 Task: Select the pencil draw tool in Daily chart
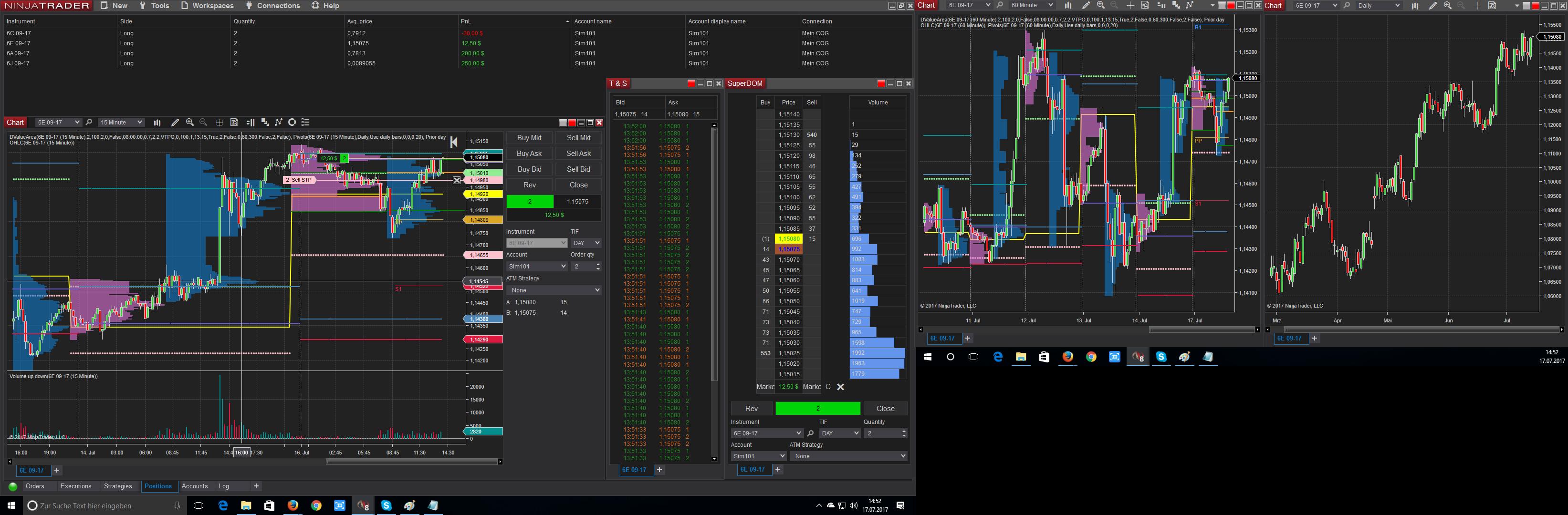pos(1433,5)
